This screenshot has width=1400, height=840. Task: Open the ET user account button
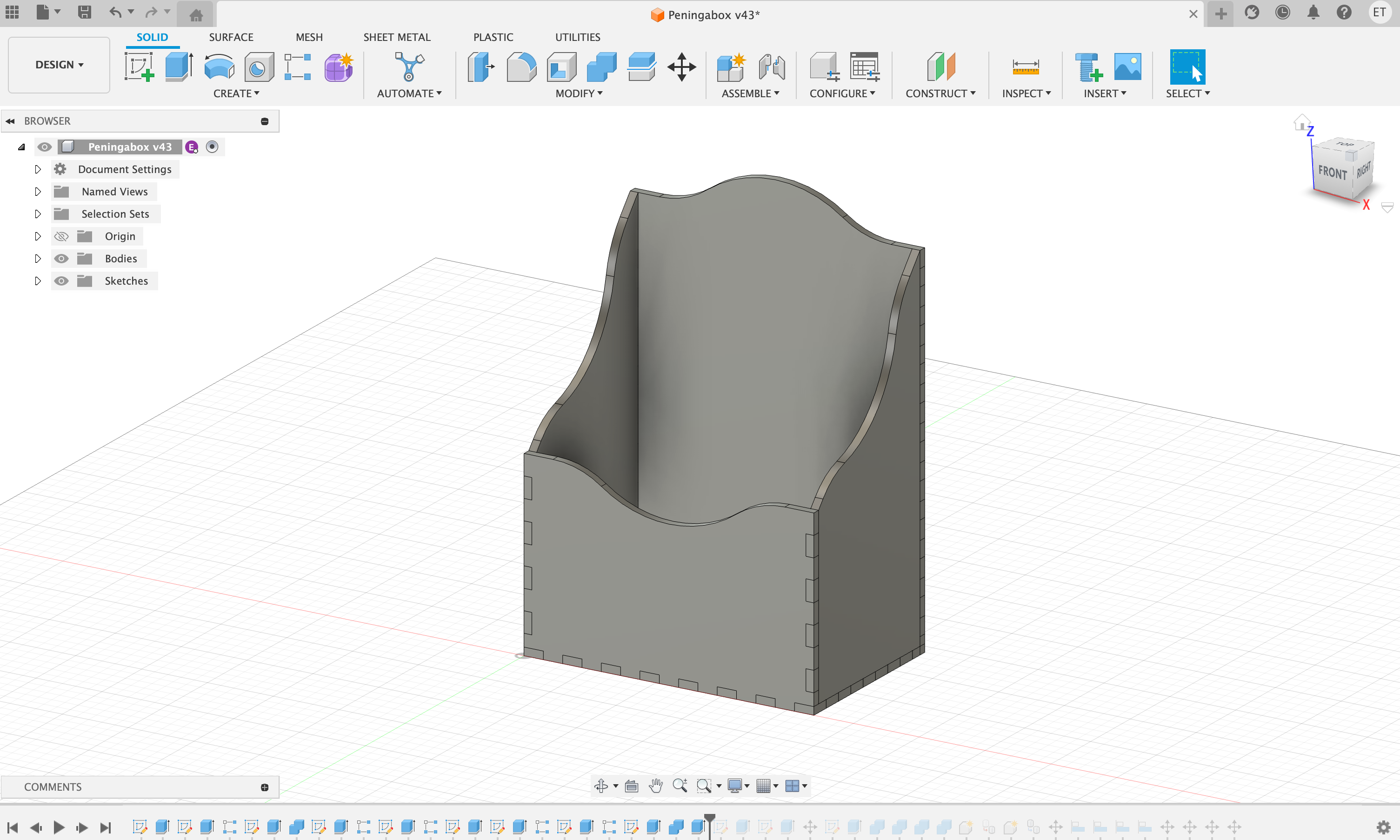1379,13
